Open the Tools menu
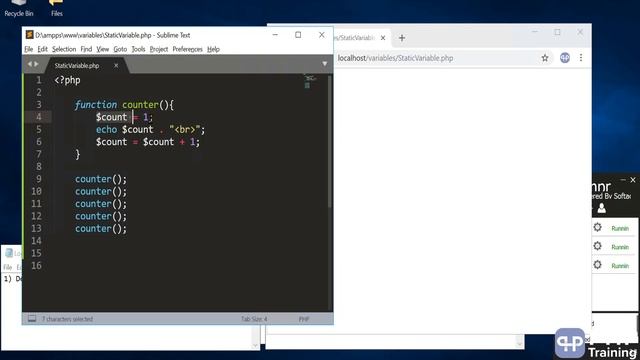640x360 pixels. pyautogui.click(x=138, y=49)
